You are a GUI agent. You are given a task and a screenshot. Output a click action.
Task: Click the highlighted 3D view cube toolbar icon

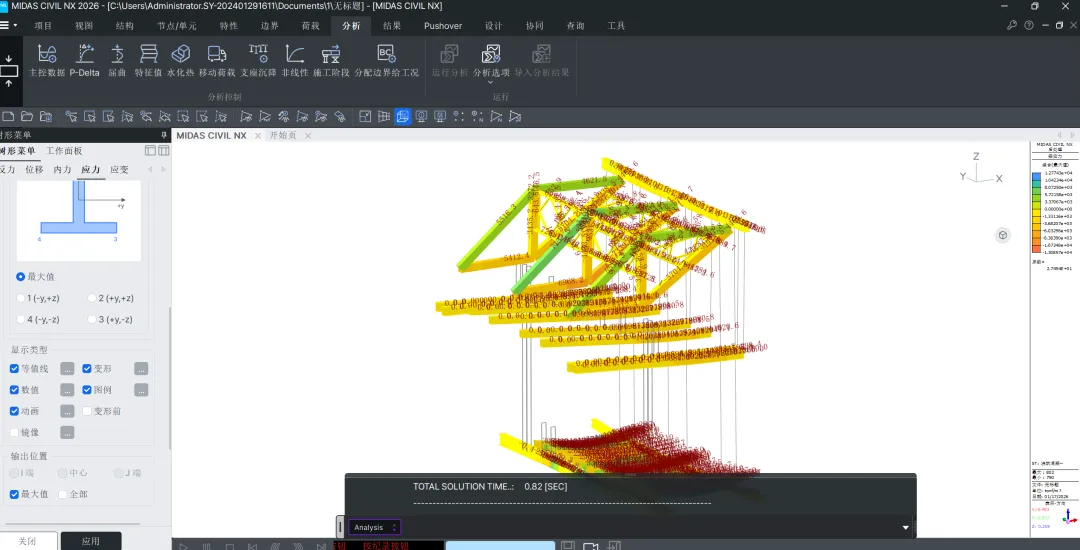click(x=403, y=116)
